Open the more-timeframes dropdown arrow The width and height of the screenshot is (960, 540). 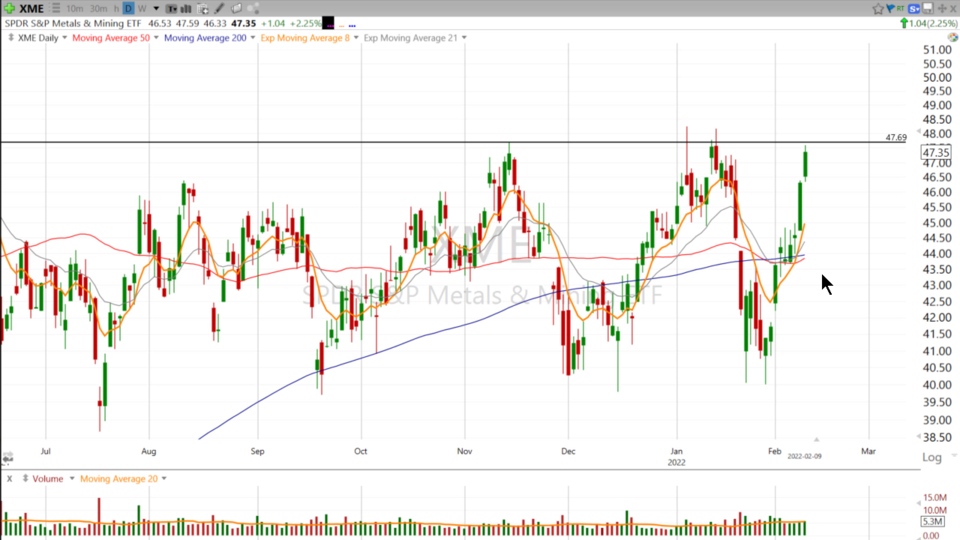point(156,9)
